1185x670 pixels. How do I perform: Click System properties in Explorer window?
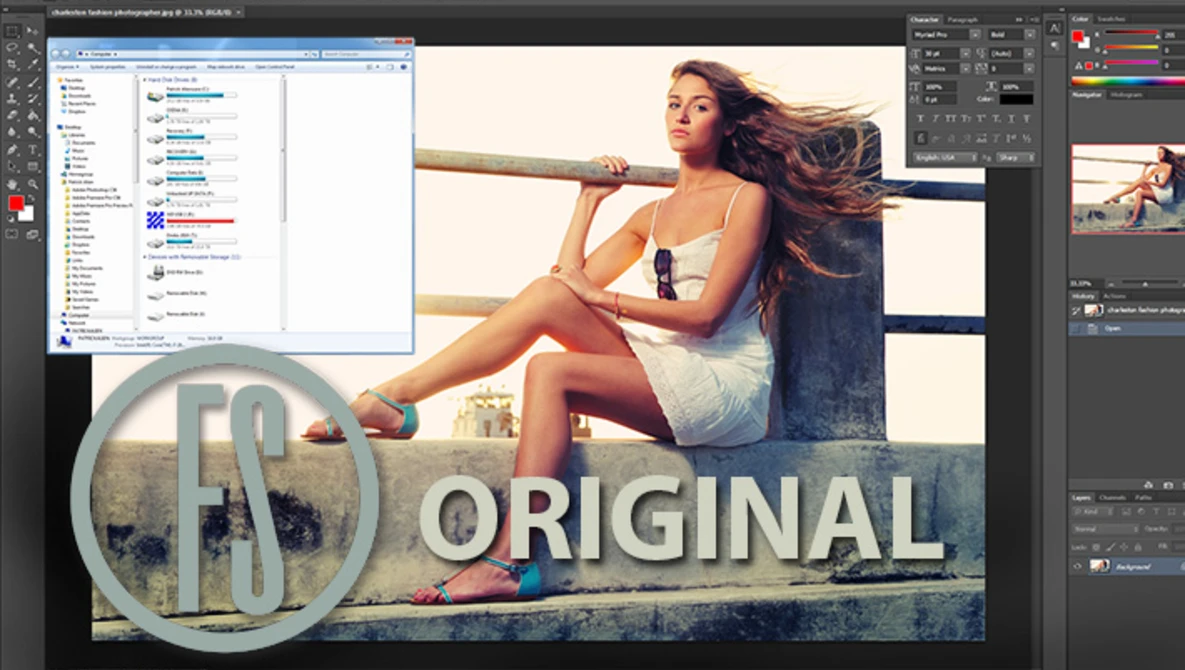point(107,67)
